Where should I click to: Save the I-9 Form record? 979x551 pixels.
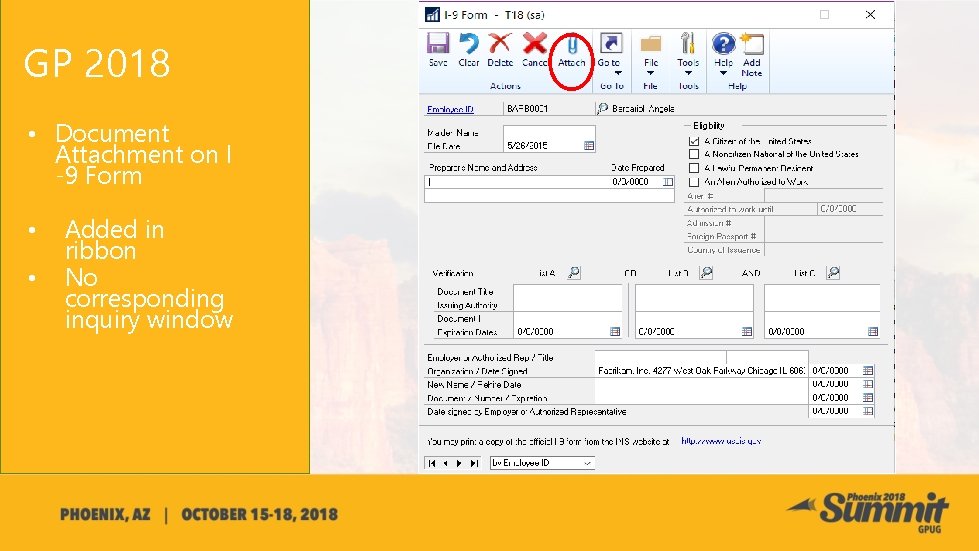438,50
